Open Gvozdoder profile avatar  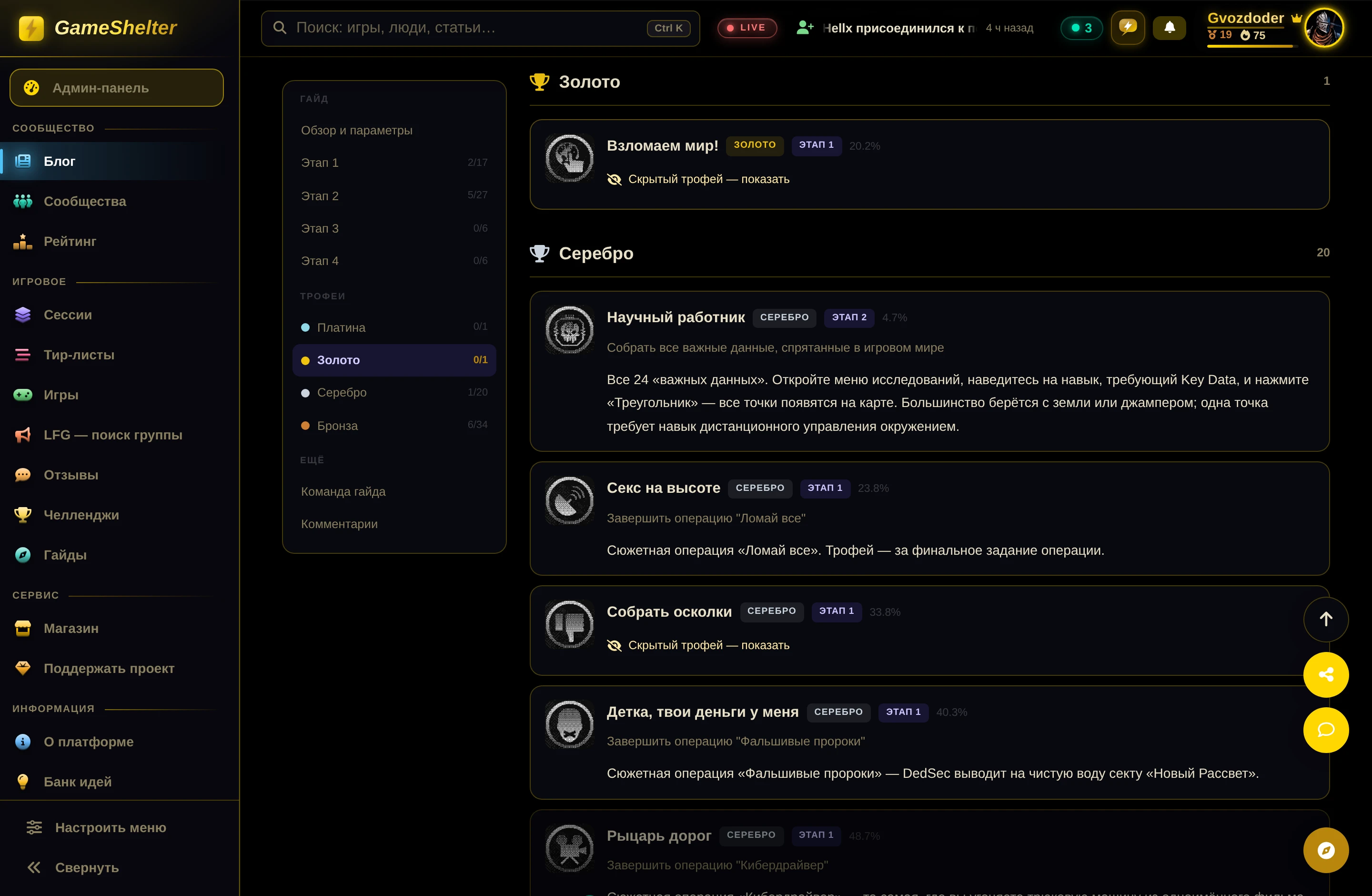[x=1323, y=28]
